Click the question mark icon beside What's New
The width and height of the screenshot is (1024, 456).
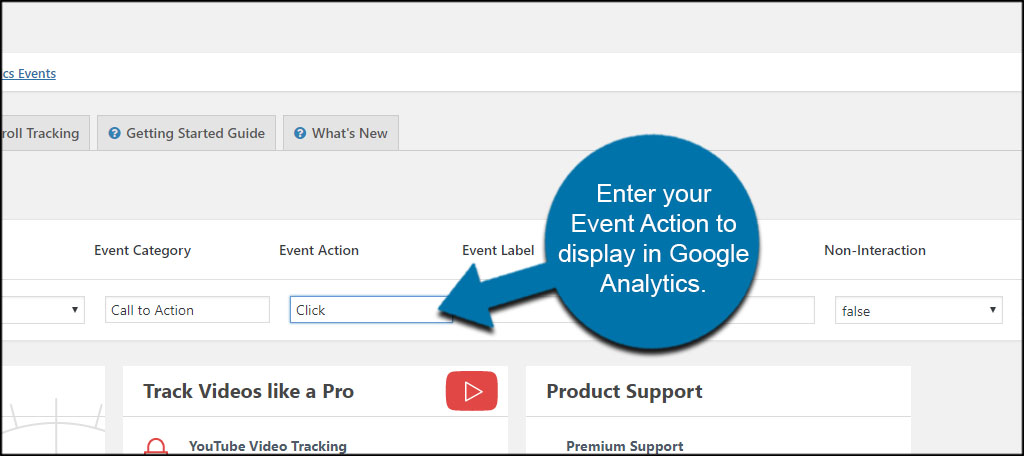300,133
